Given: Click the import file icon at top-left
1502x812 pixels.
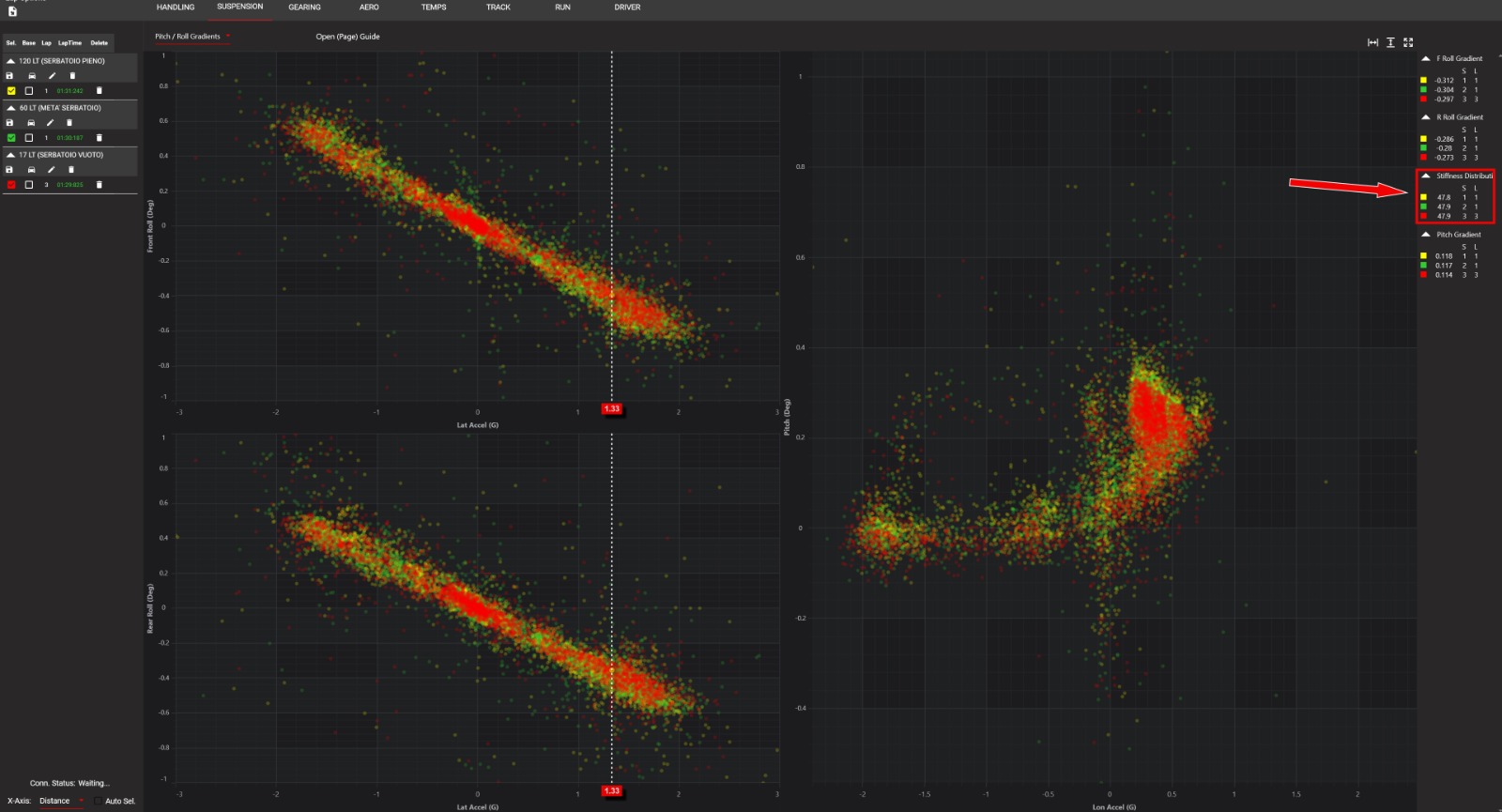Looking at the screenshot, I should pyautogui.click(x=12, y=11).
